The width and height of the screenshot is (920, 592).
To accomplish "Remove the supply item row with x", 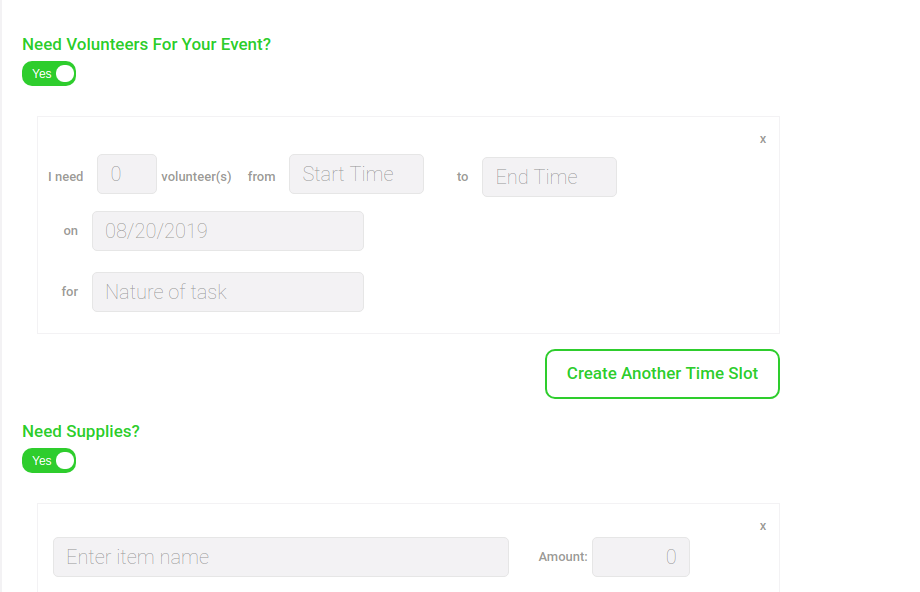I will pos(763,526).
